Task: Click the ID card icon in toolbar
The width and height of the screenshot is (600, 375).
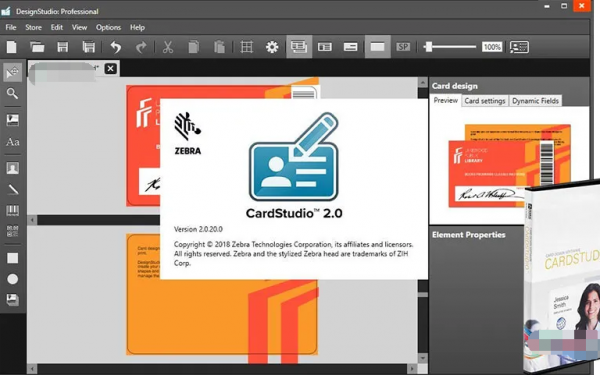Action: coord(519,47)
